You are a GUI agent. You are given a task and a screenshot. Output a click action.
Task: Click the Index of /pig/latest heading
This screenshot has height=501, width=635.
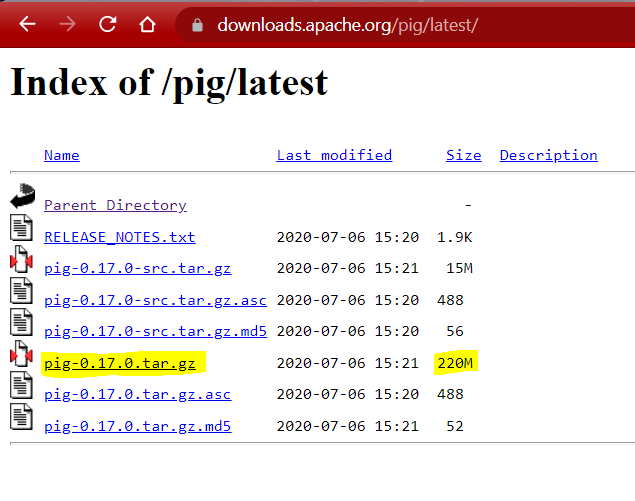169,83
